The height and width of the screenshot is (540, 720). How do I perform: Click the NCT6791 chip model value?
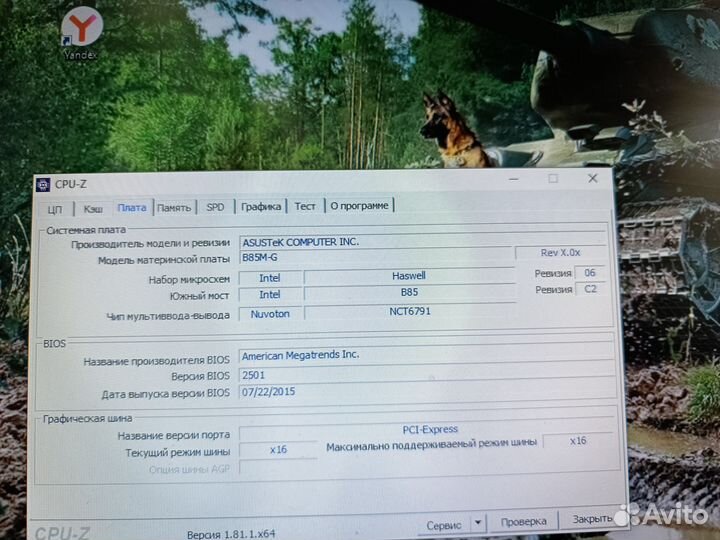point(410,311)
